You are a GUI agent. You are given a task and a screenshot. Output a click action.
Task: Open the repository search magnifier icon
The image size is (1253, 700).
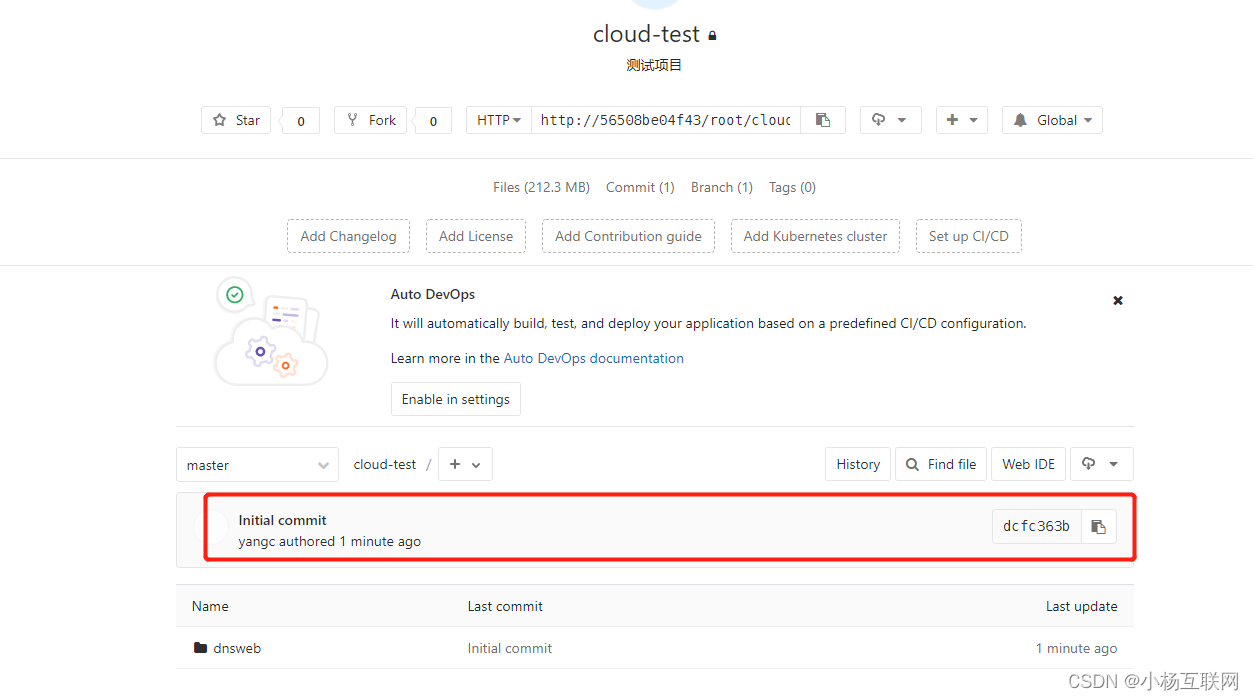coord(911,464)
